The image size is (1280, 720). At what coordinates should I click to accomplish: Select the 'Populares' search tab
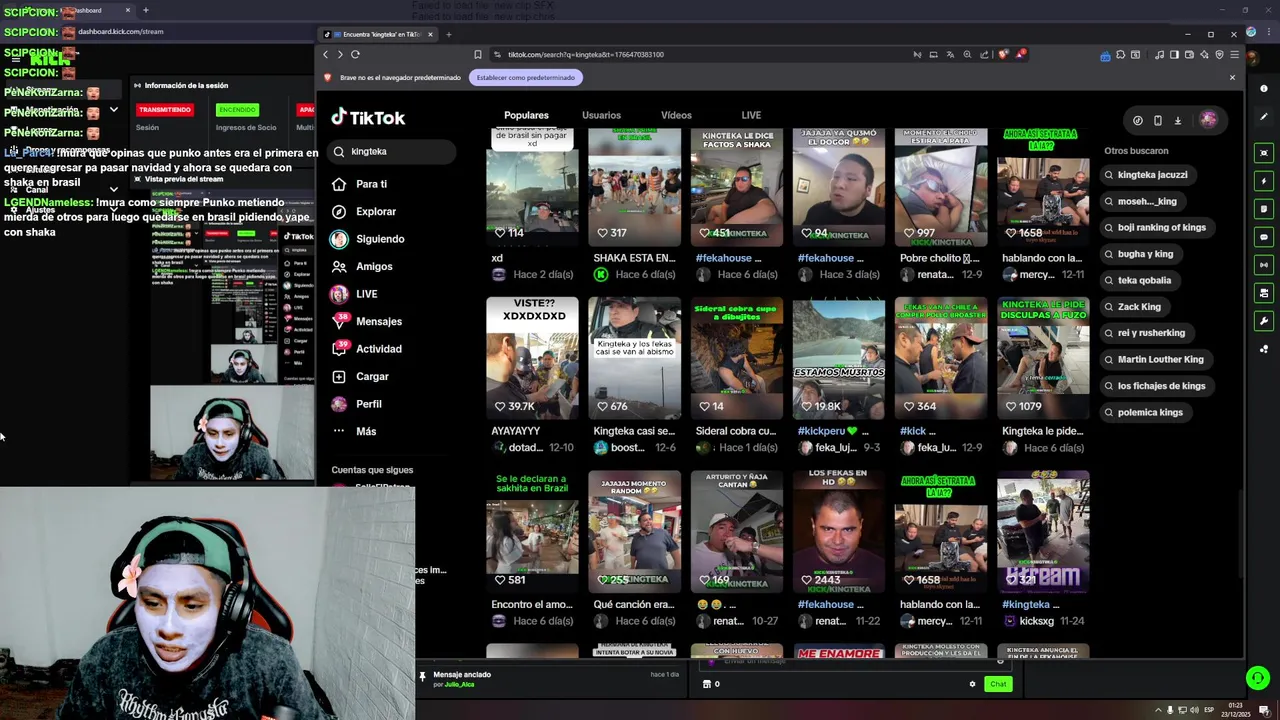526,115
